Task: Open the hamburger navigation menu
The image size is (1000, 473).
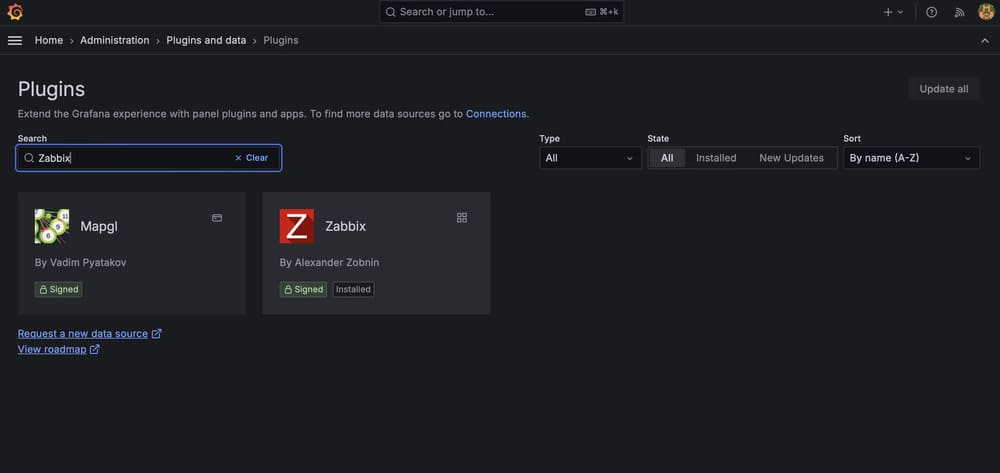Action: tap(15, 40)
